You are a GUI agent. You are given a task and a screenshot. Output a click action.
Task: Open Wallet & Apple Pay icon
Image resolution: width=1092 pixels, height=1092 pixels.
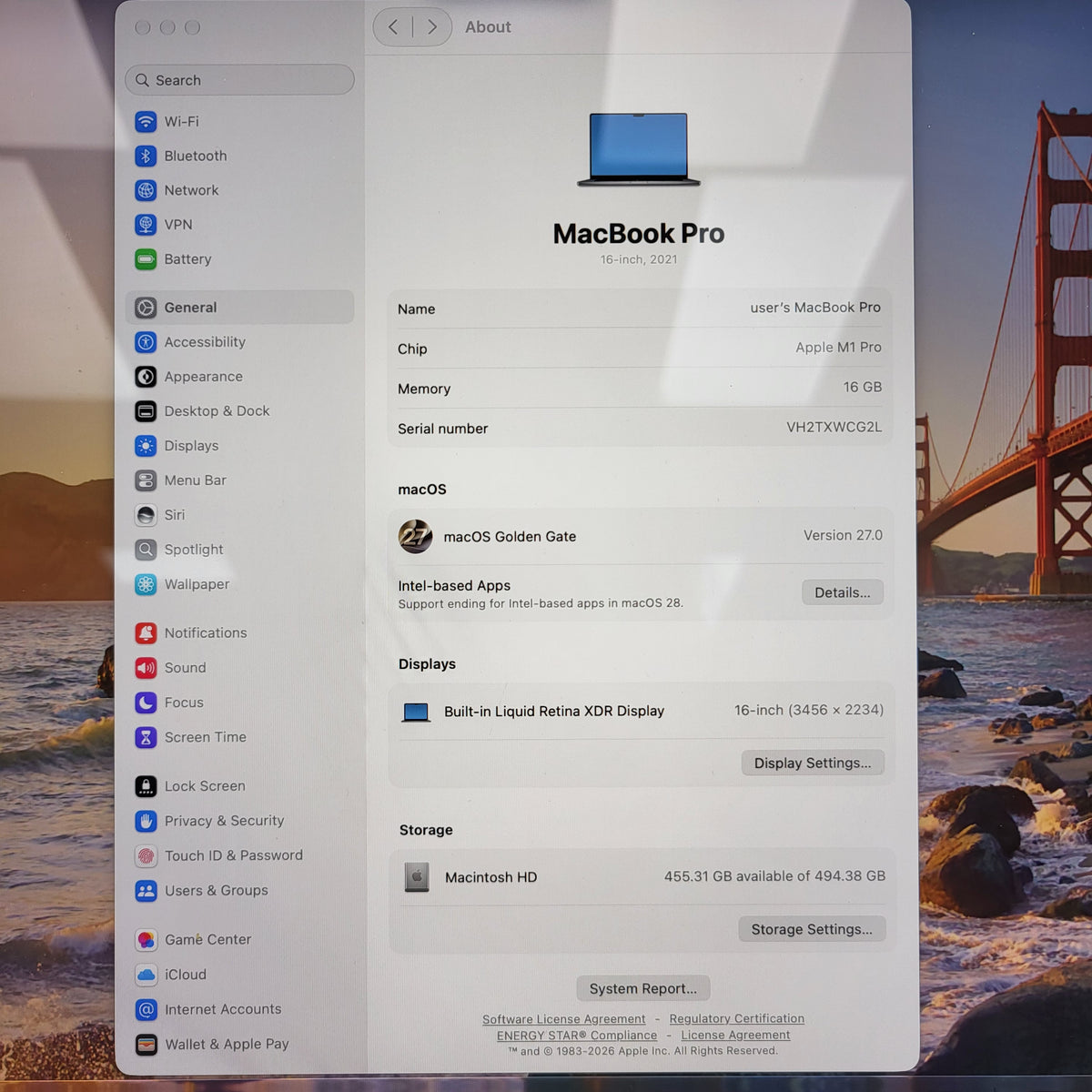(x=146, y=1045)
